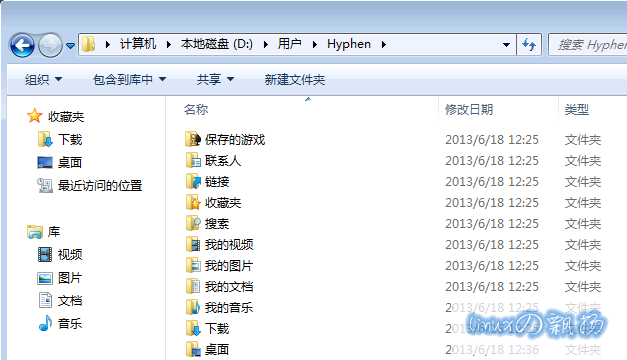Expand the arrow before 计算机 in address bar
The width and height of the screenshot is (627, 360).
point(107,44)
